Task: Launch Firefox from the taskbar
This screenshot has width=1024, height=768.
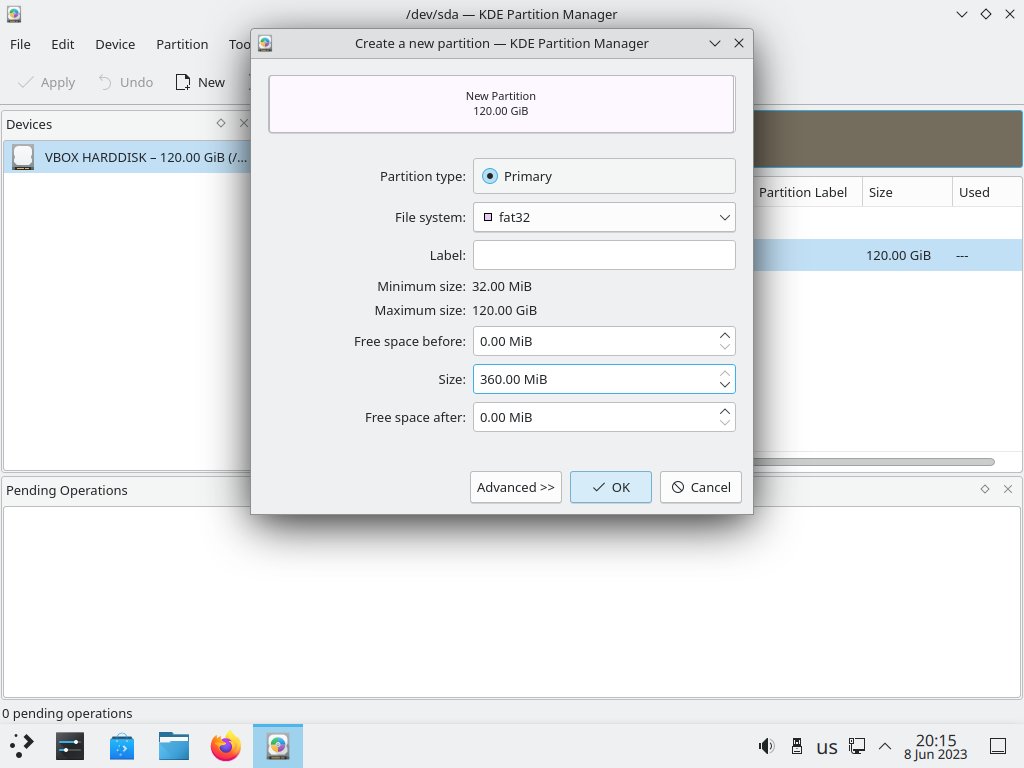Action: [225, 746]
